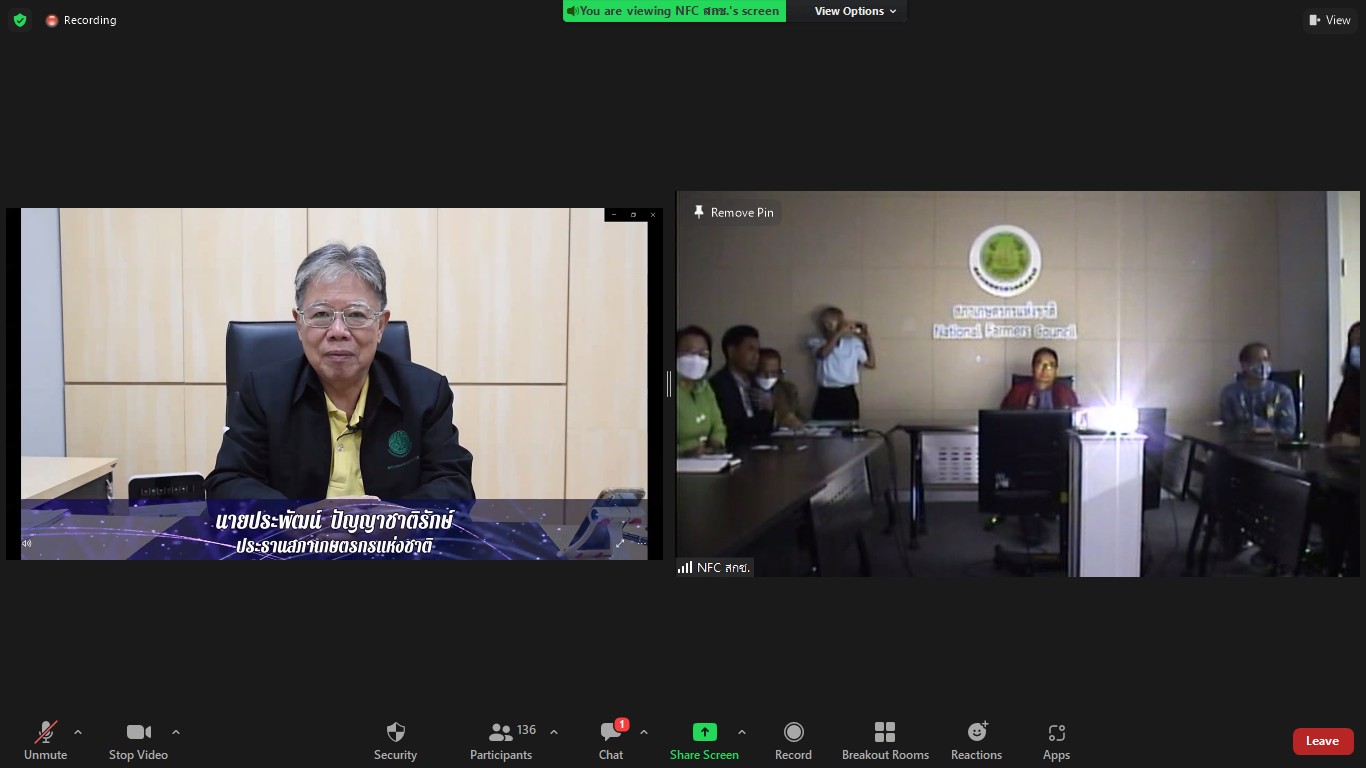The width and height of the screenshot is (1366, 768).
Task: Leave the meeting
Action: click(1322, 741)
